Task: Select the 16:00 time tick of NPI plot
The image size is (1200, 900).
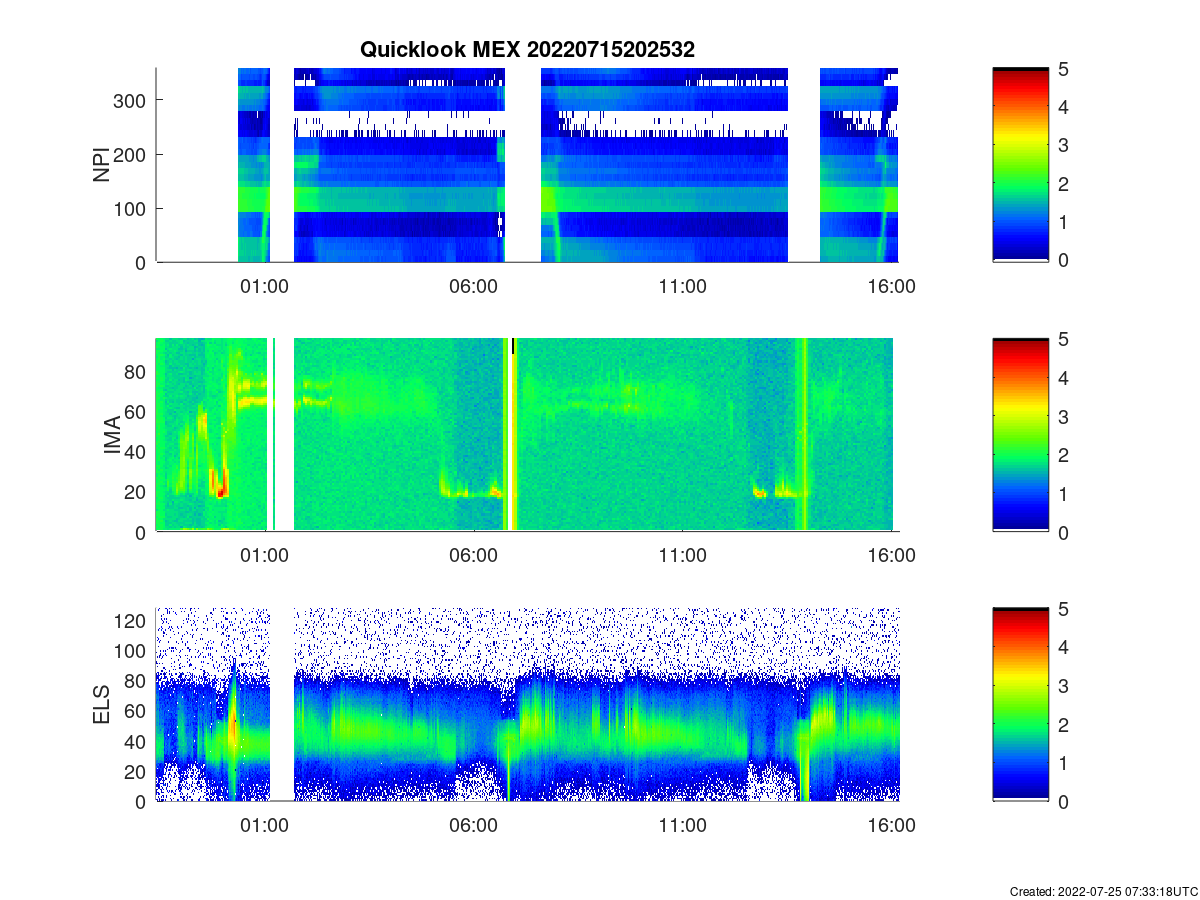Action: pos(892,286)
